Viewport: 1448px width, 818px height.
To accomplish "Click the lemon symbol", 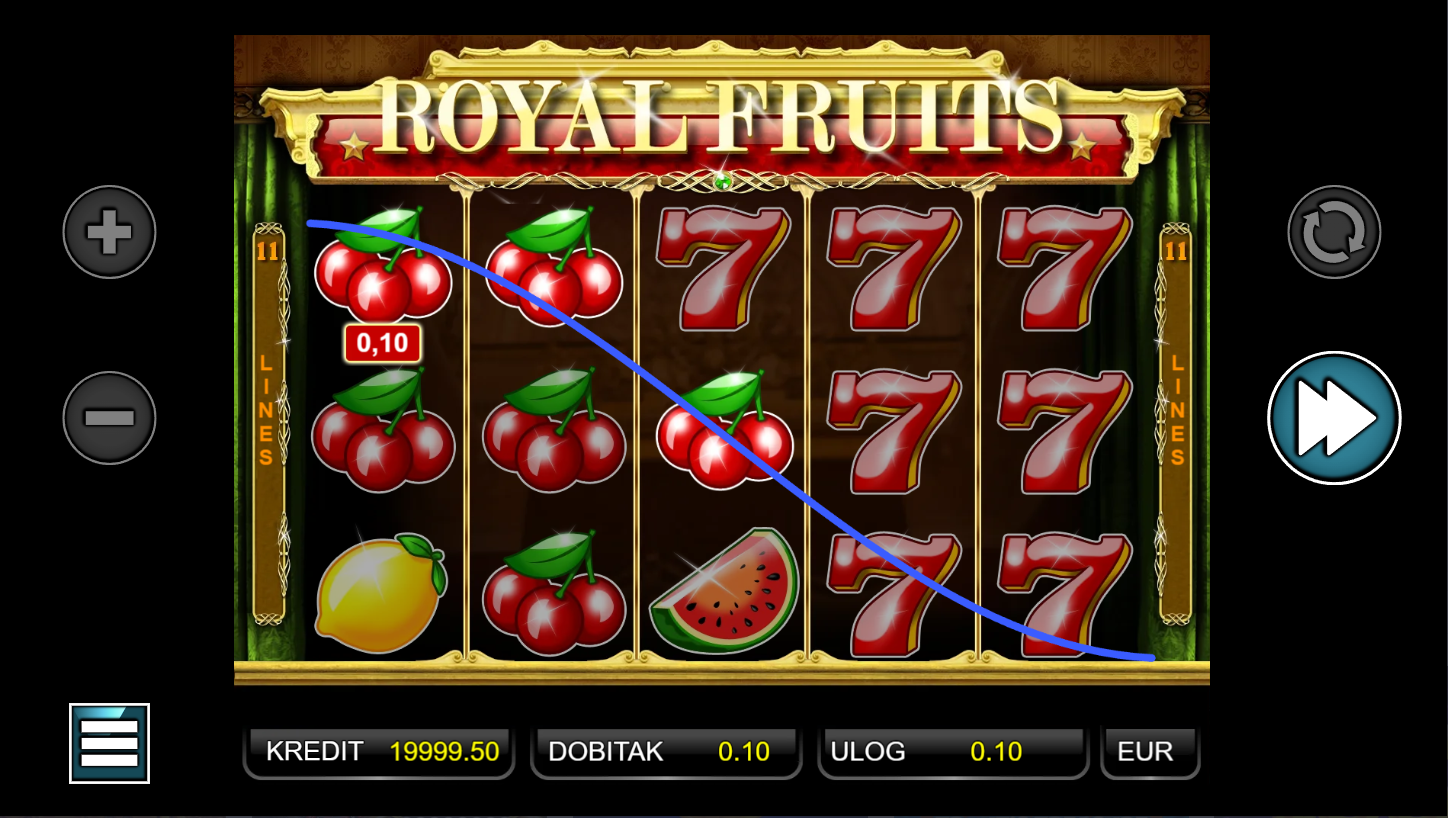I will pyautogui.click(x=380, y=592).
